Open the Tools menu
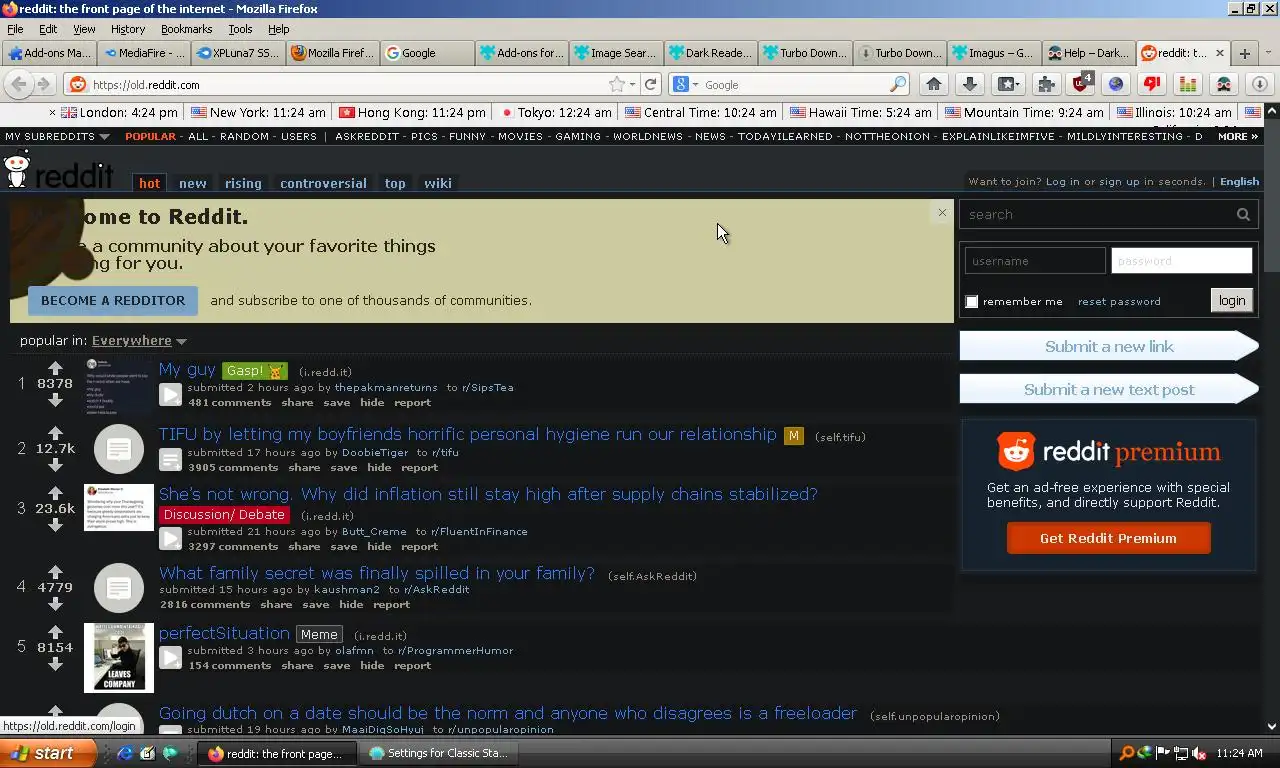 point(240,29)
